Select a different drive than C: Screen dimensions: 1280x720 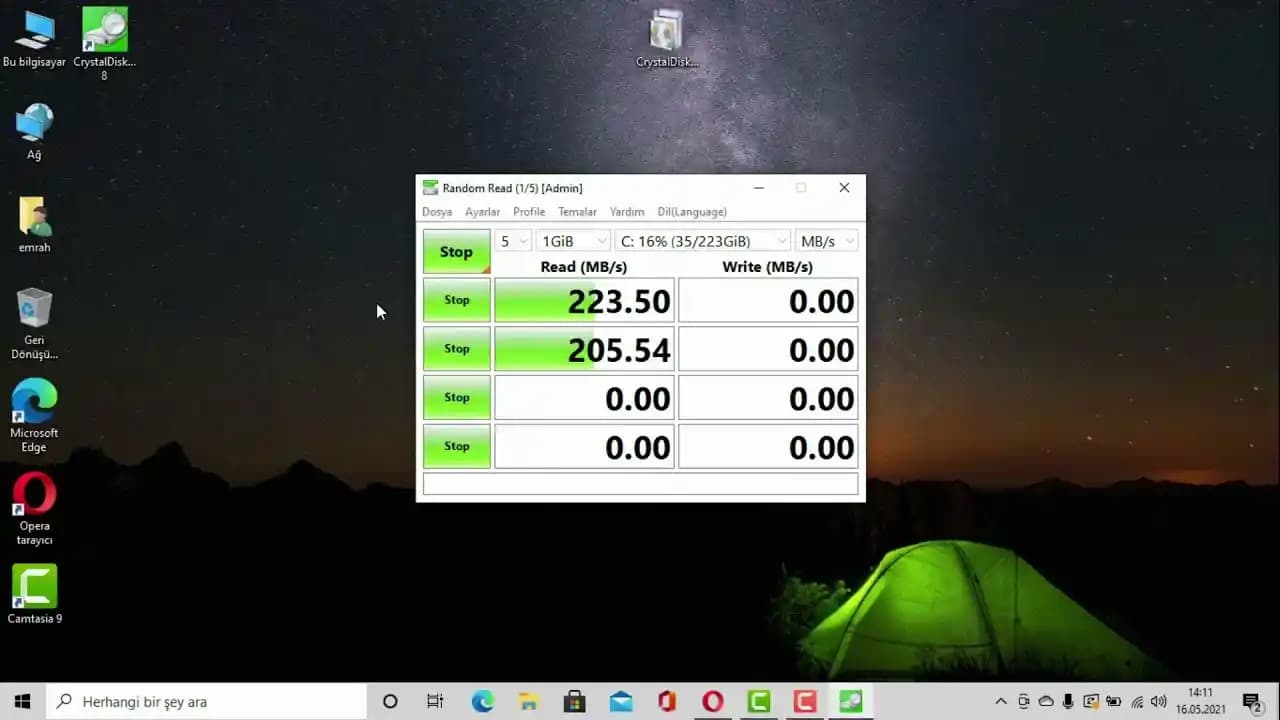702,240
